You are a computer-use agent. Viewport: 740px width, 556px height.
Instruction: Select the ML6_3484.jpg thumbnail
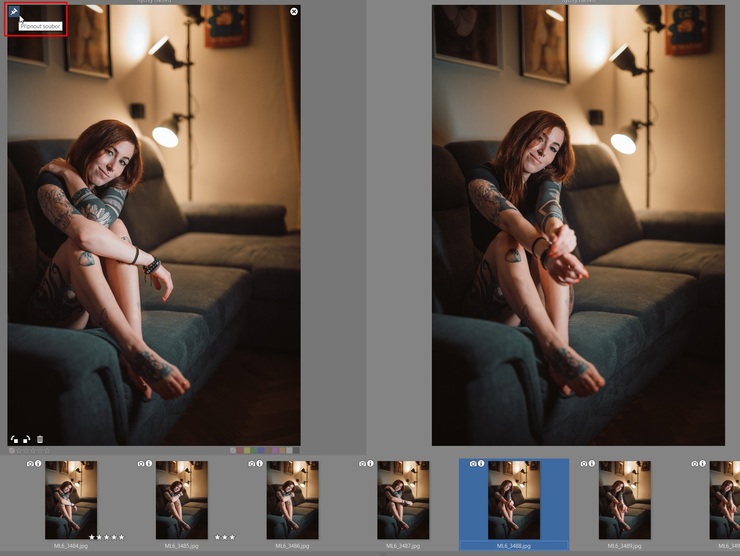click(71, 500)
